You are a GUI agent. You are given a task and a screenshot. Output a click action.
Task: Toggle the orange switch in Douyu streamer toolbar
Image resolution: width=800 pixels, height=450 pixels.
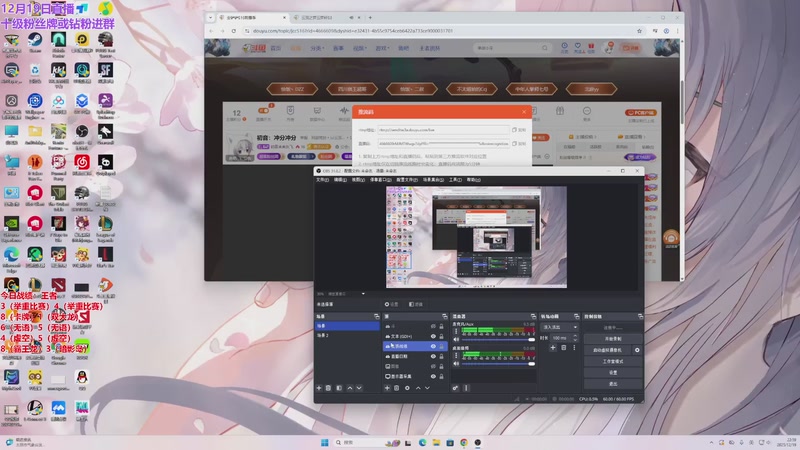coord(263,110)
